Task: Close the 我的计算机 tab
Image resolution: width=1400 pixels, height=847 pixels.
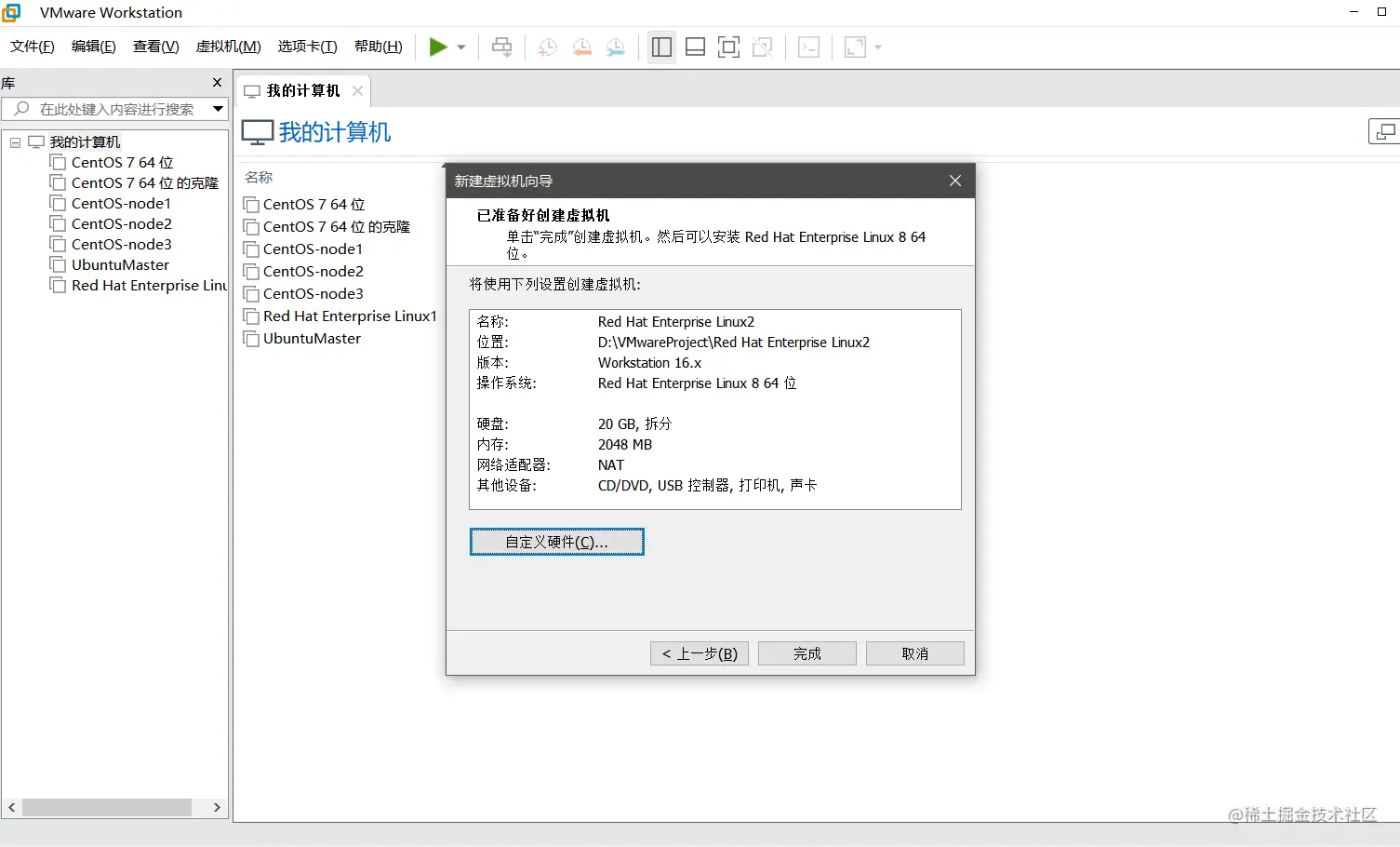Action: click(x=357, y=90)
